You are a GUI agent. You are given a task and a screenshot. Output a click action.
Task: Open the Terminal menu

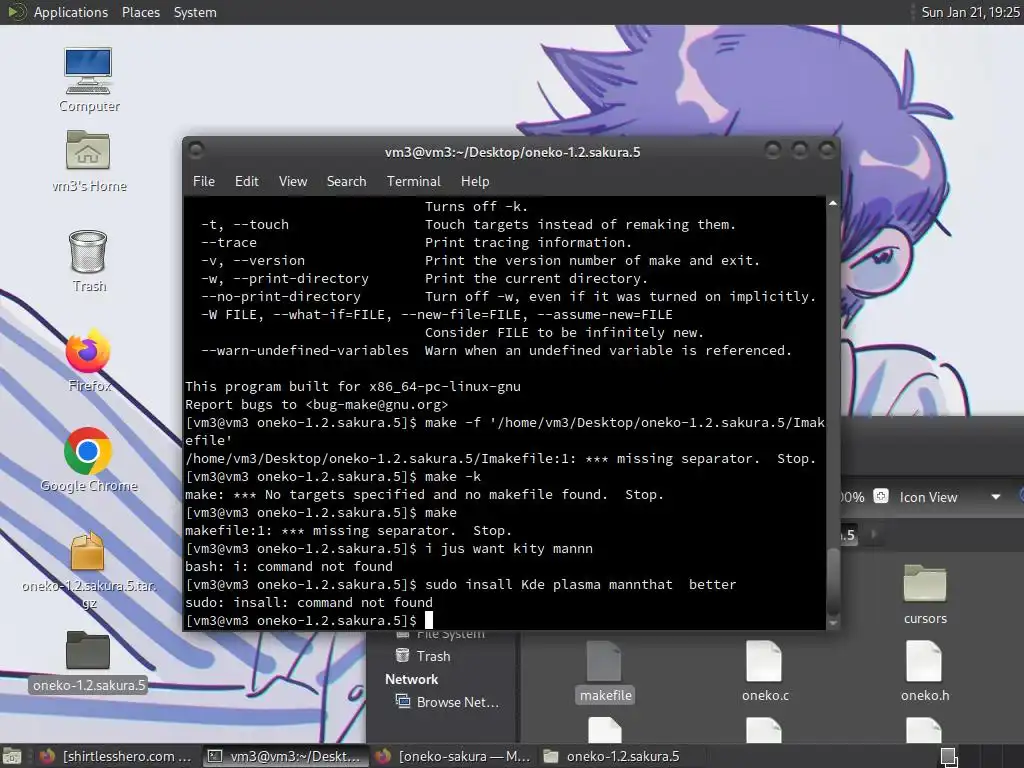pyautogui.click(x=413, y=182)
